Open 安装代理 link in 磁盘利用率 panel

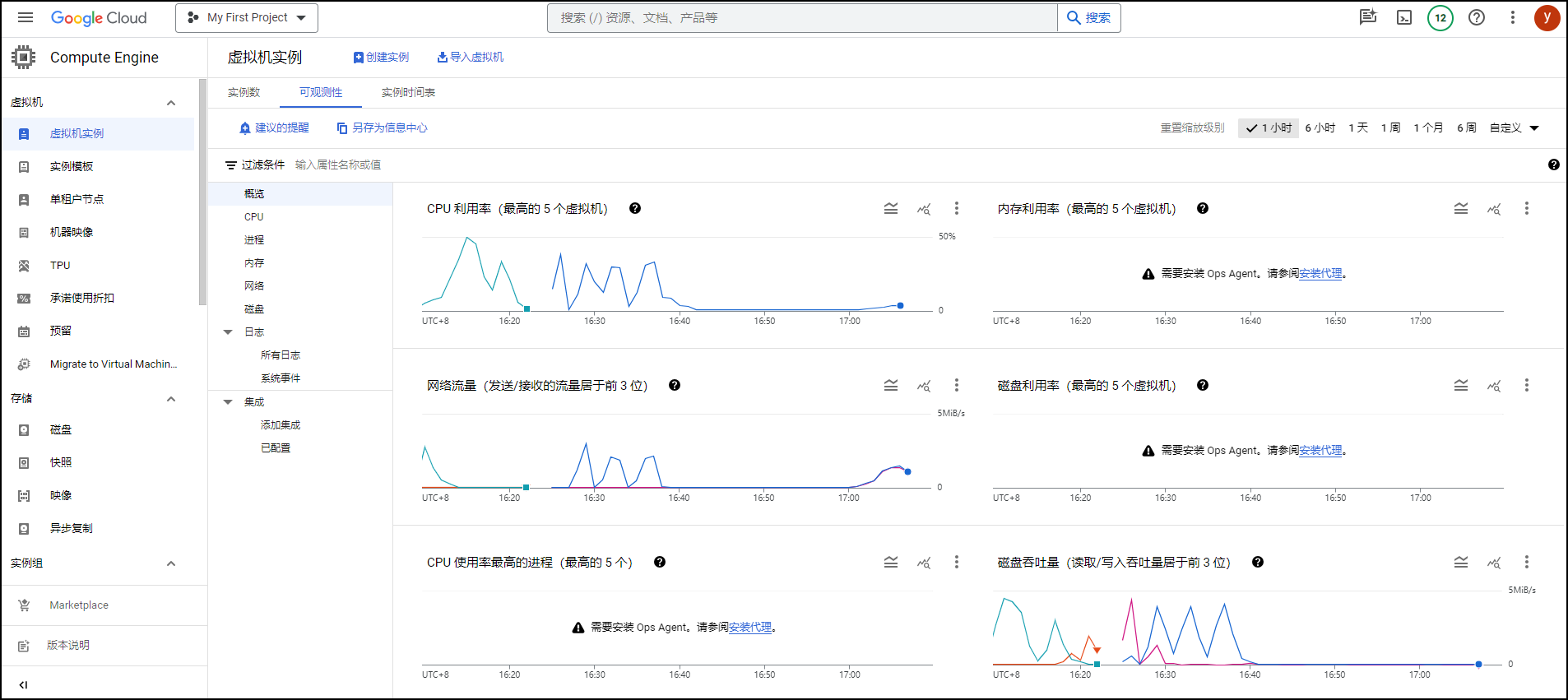click(1320, 450)
